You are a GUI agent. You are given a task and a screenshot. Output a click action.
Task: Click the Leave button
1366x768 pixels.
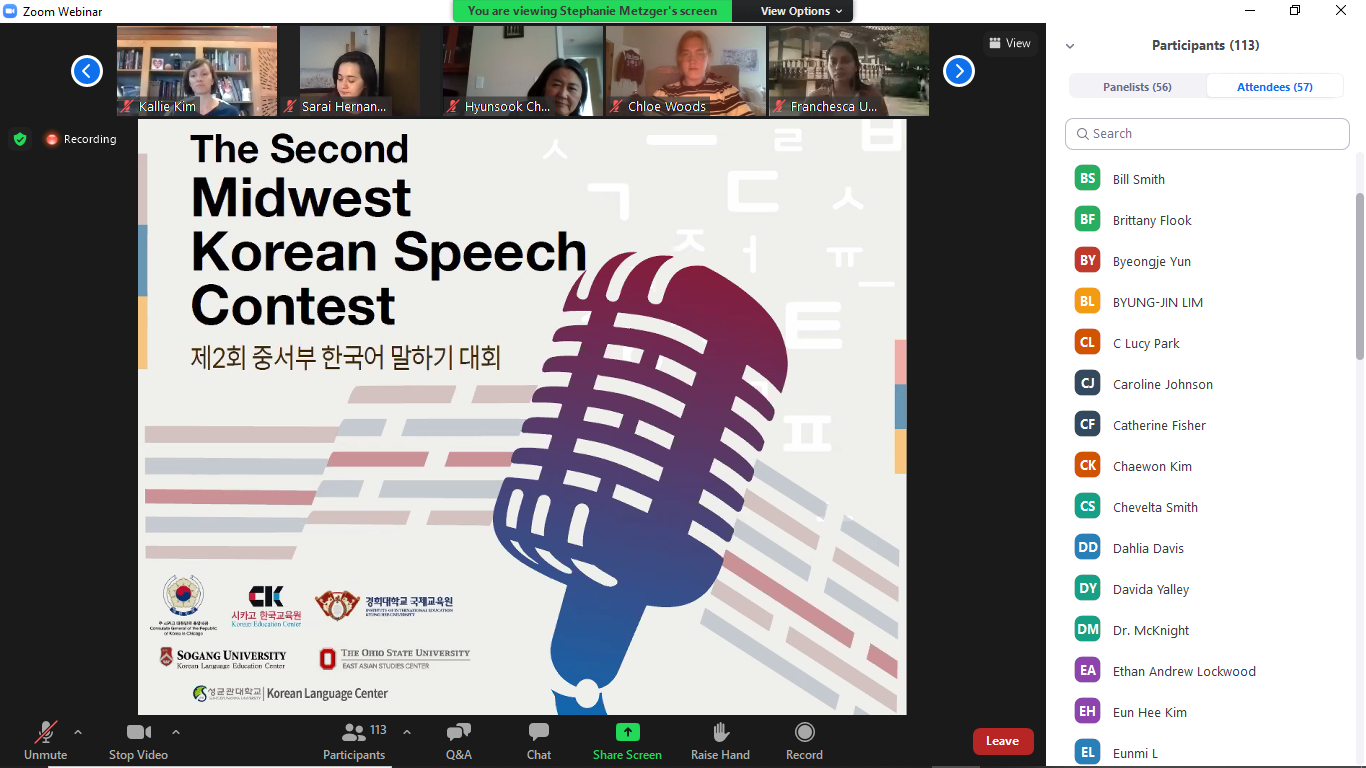1003,741
